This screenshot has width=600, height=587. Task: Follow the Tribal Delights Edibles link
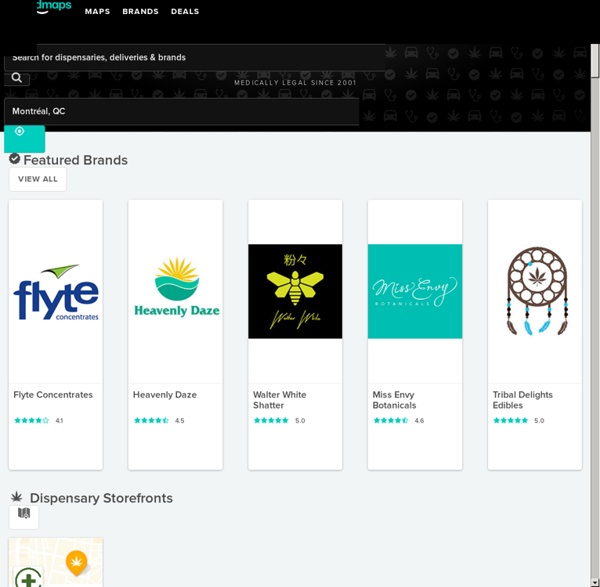pyautogui.click(x=523, y=400)
